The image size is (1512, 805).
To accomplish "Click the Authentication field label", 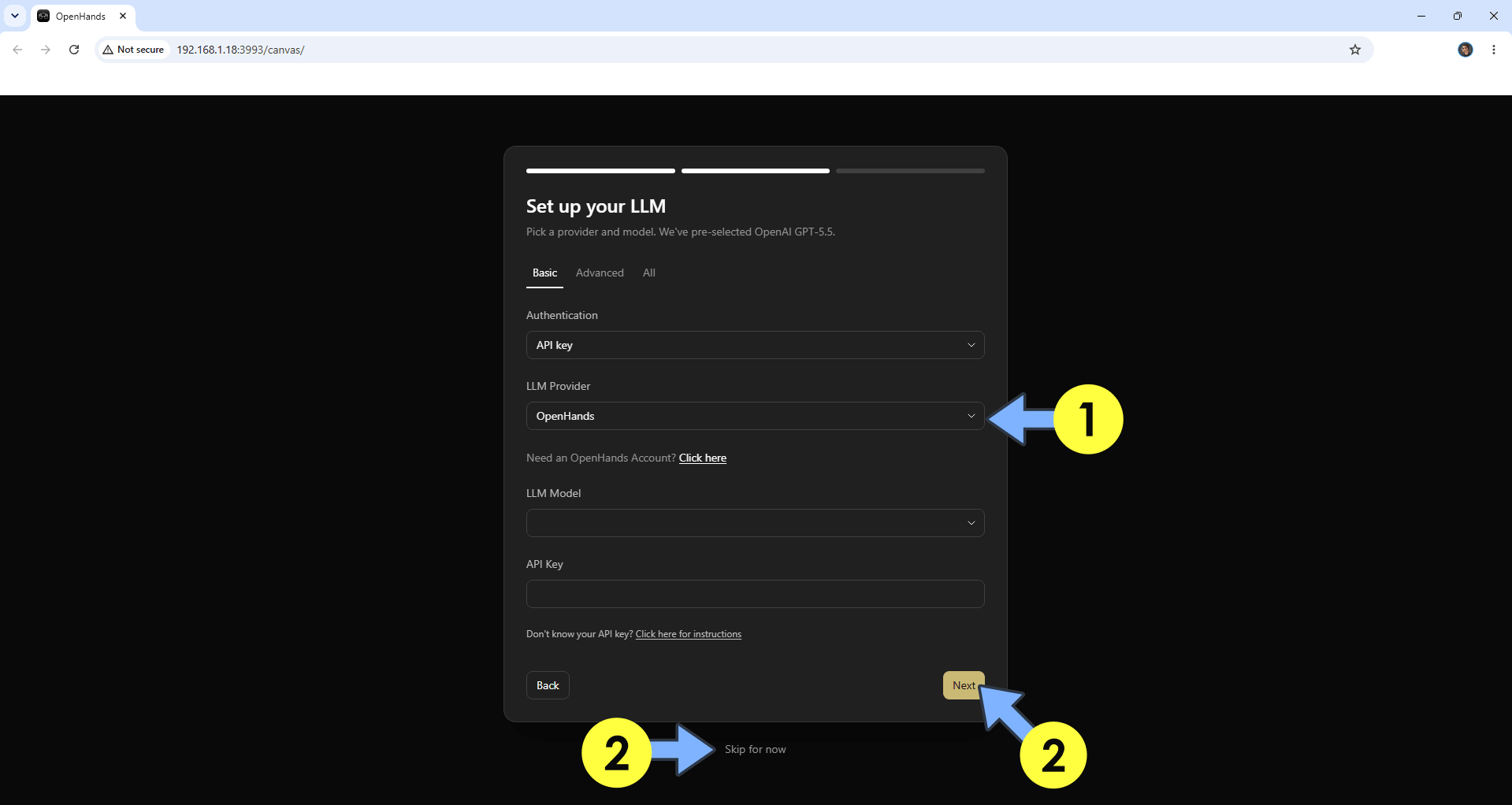I will pyautogui.click(x=562, y=315).
